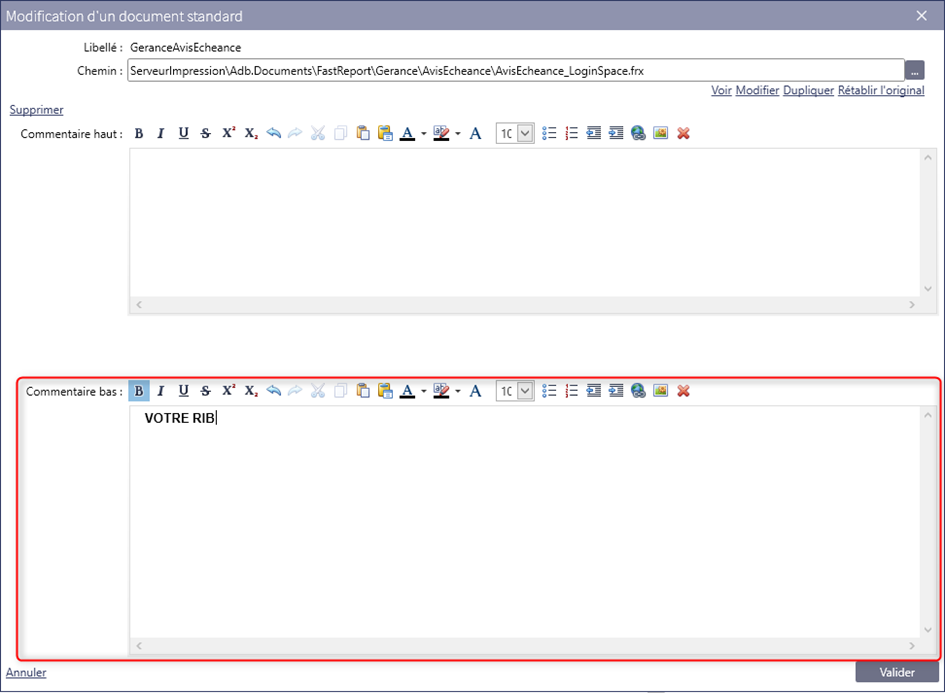
Task: Click strikethrough icon in Commentaire haut toolbar
Action: [205, 134]
